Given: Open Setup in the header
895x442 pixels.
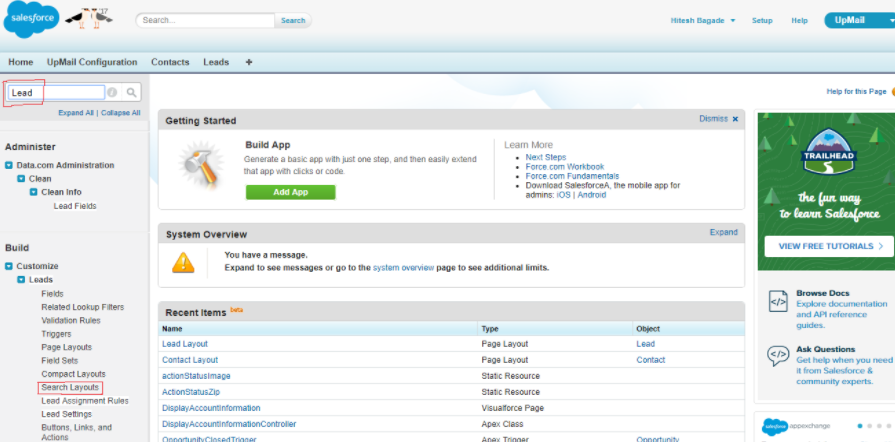Looking at the screenshot, I should pyautogui.click(x=762, y=21).
